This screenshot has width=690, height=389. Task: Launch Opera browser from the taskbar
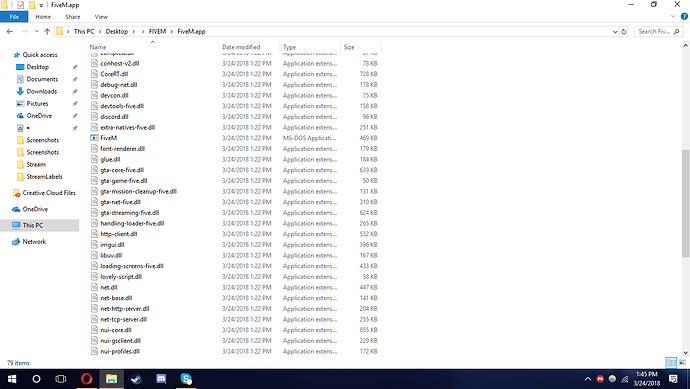[87, 379]
